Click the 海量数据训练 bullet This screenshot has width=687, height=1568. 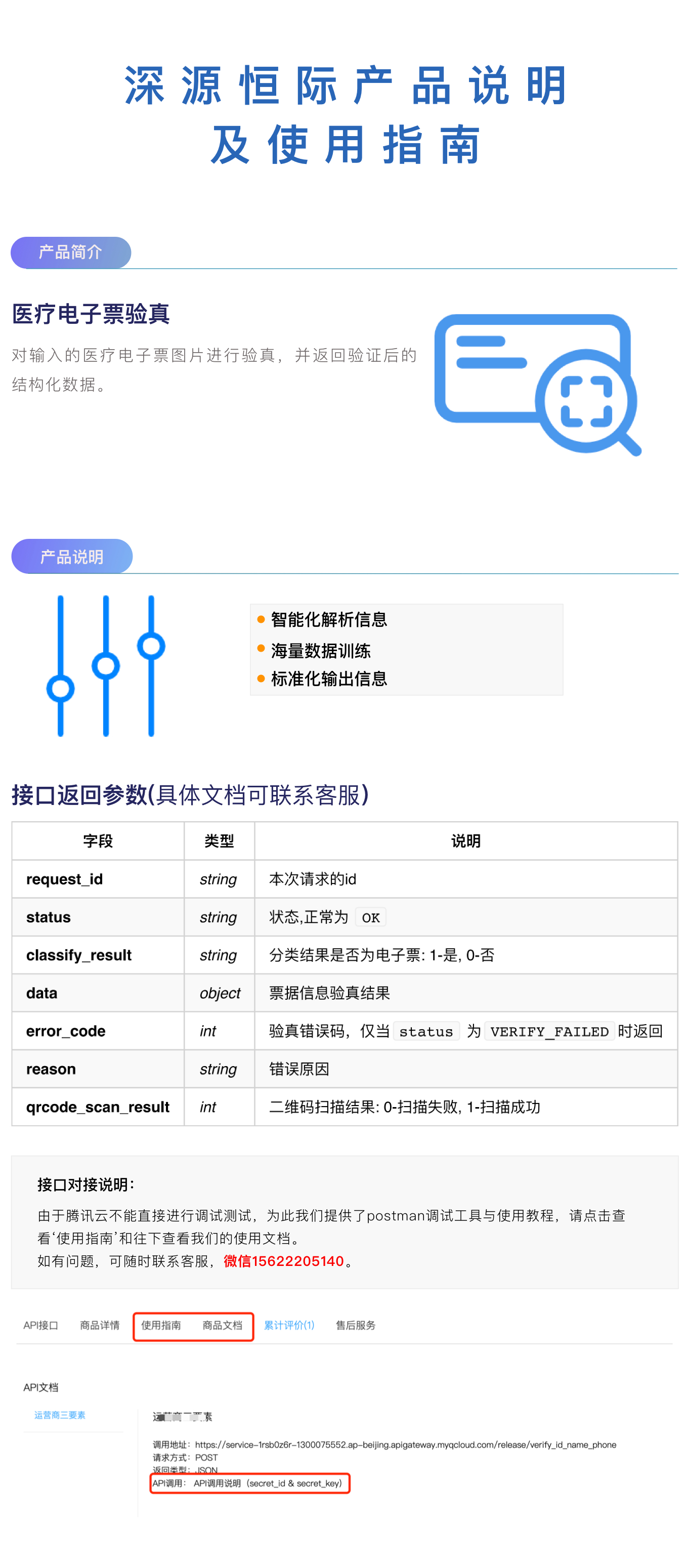[x=321, y=651]
